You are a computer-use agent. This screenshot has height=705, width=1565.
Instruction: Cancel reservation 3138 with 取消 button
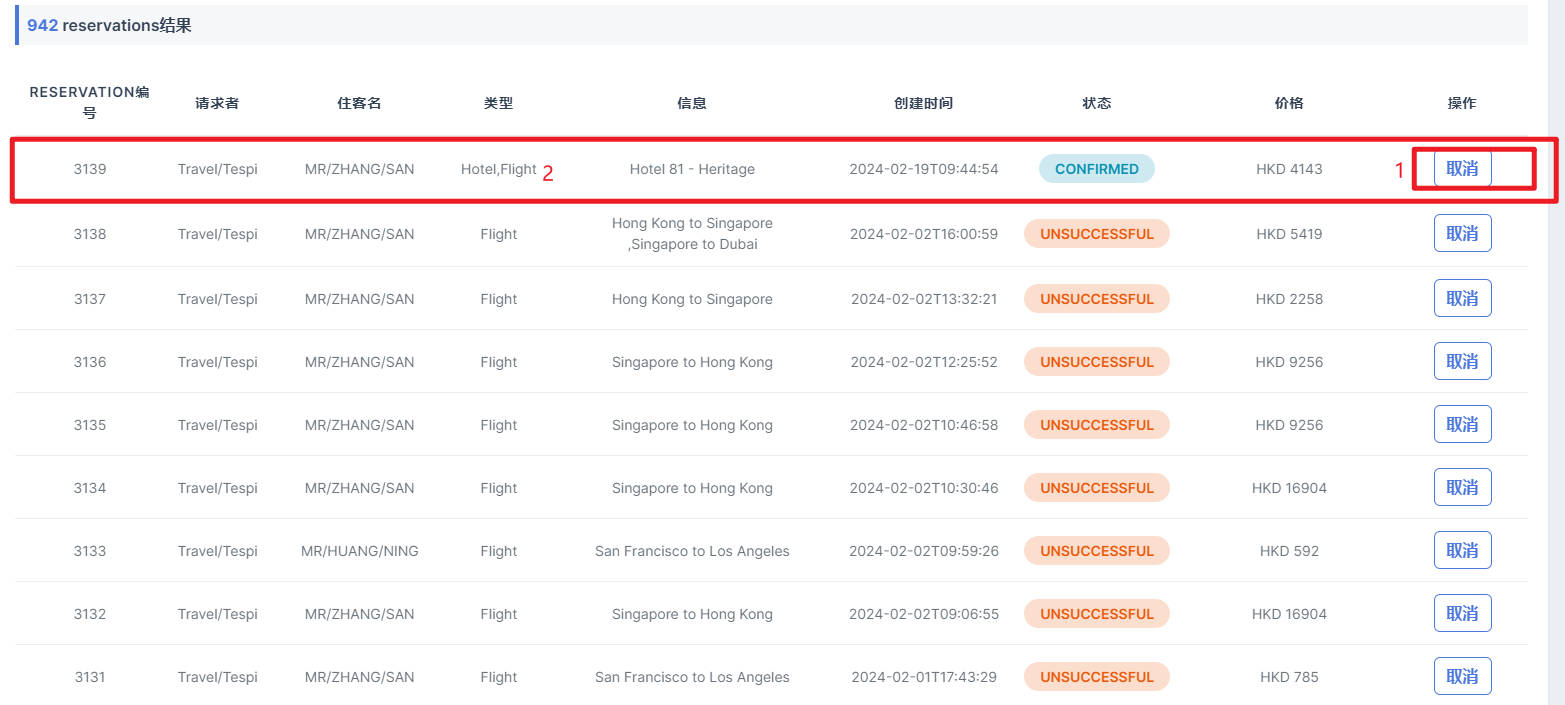(x=1462, y=234)
